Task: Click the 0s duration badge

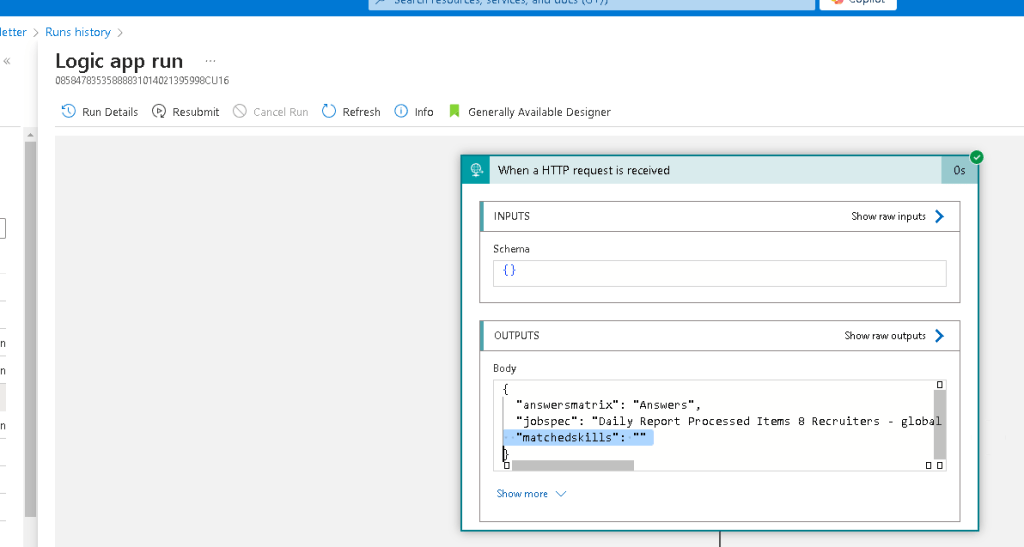Action: (x=959, y=170)
